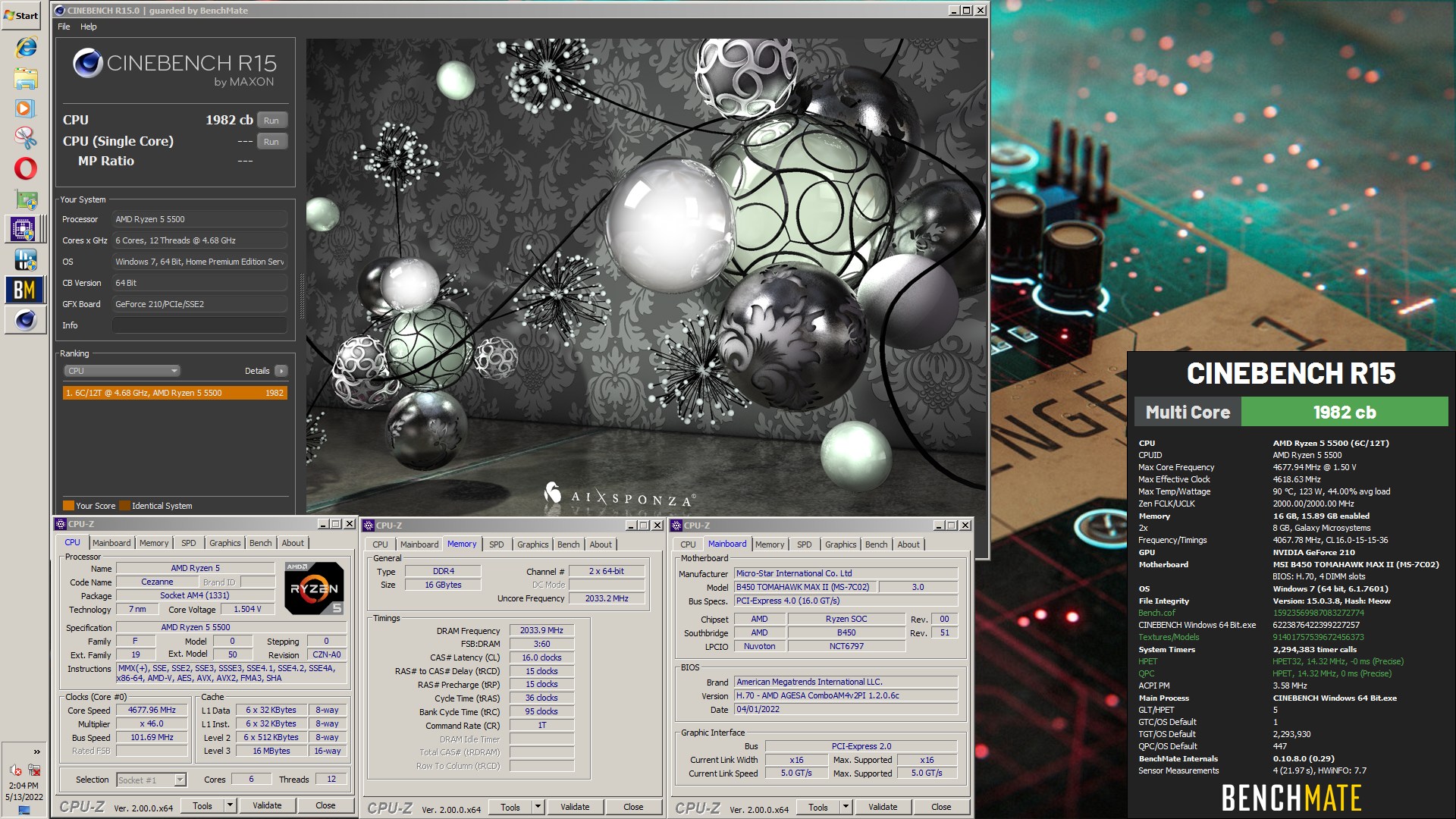
Task: Click Cinebench title bar app icon
Action: (x=60, y=11)
